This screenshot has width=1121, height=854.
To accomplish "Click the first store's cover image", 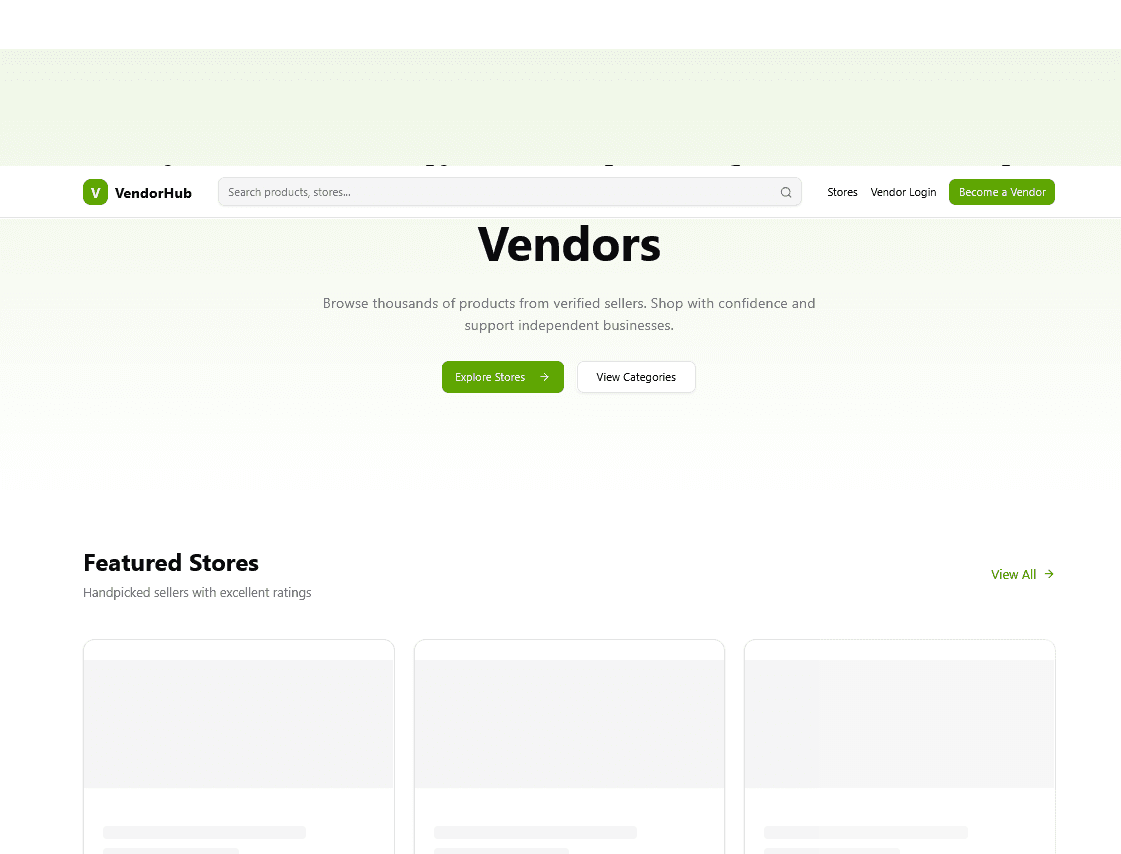I will pyautogui.click(x=238, y=725).
